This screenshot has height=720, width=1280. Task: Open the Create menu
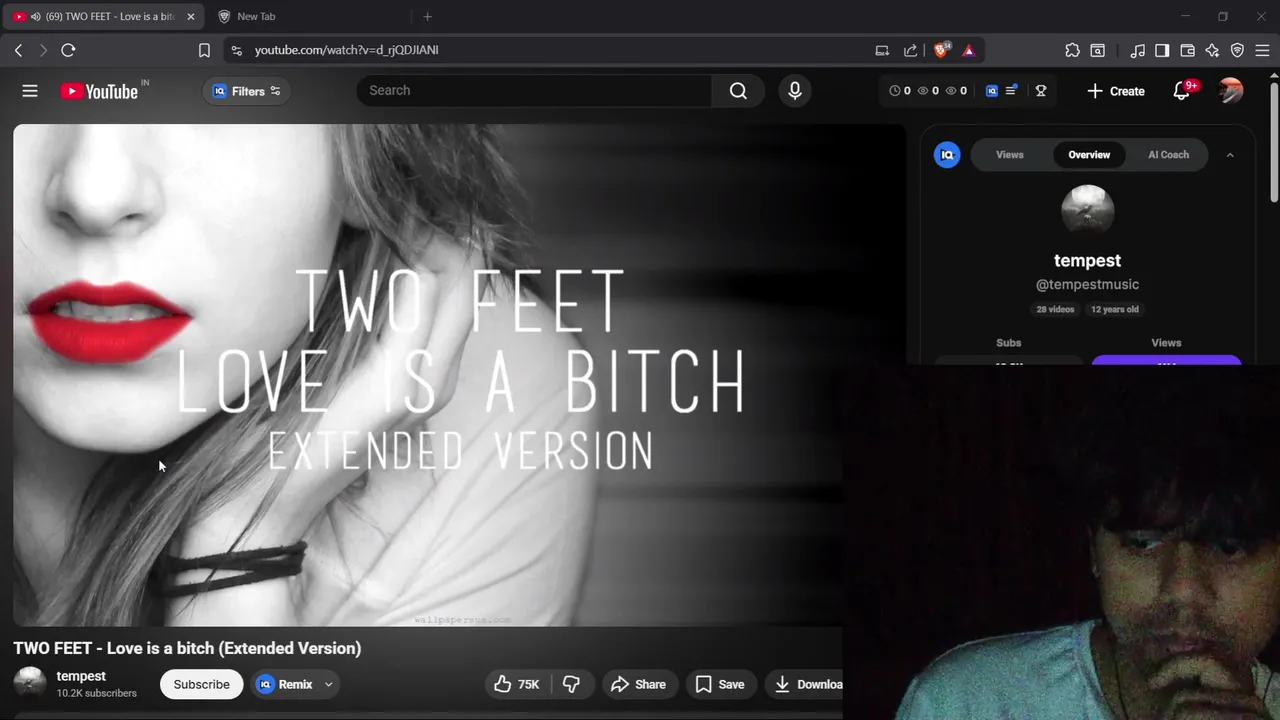tap(1116, 91)
